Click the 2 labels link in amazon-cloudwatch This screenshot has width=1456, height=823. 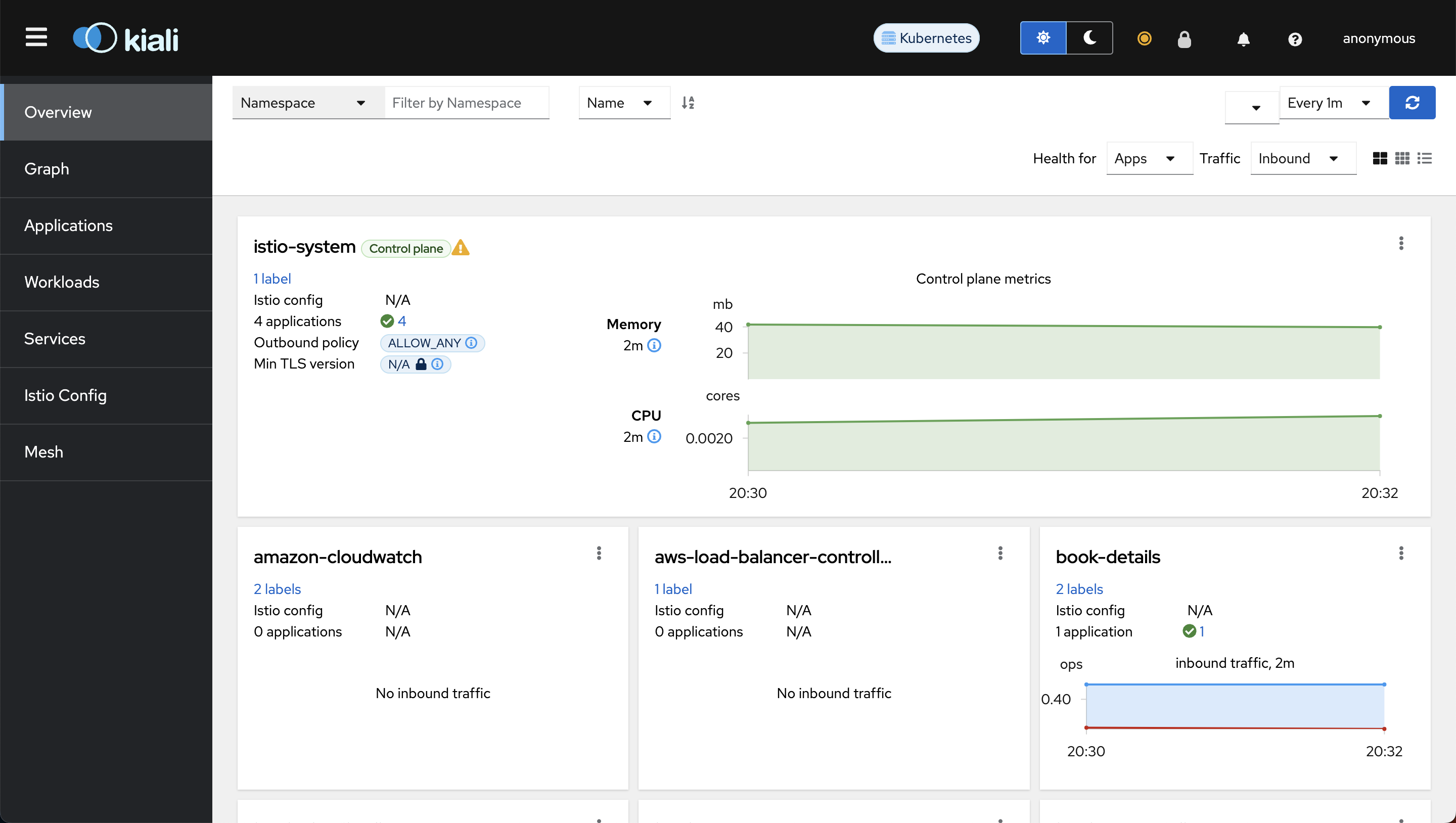[277, 588]
